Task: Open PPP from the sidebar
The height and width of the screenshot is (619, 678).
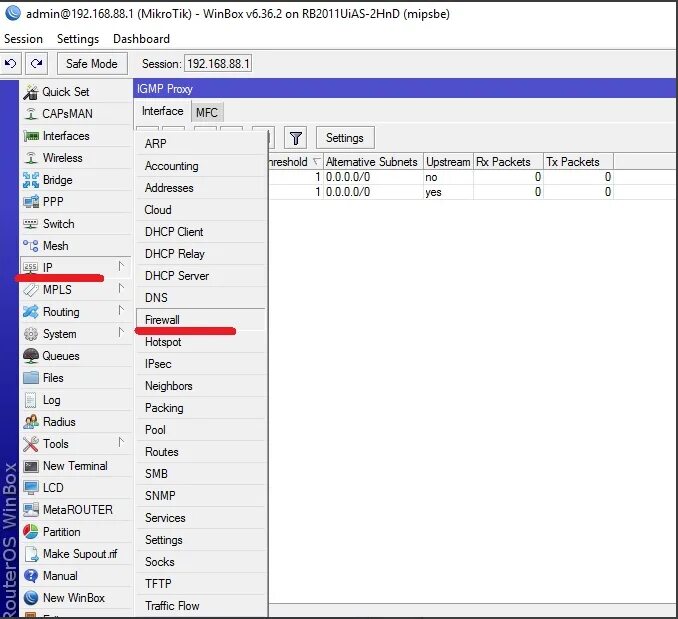Action: [76, 202]
